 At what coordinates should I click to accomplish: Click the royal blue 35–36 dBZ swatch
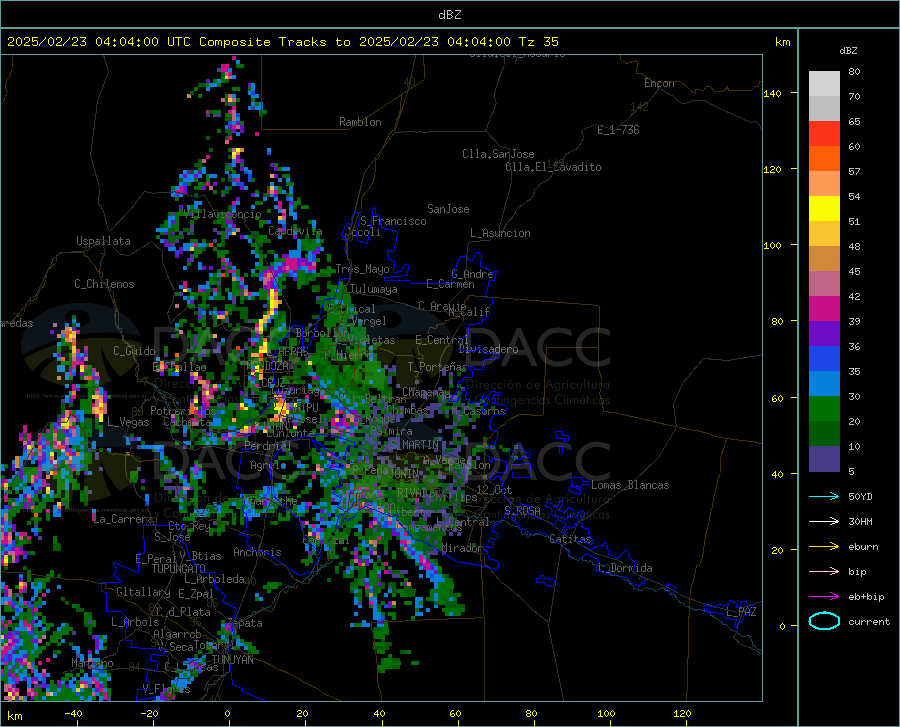click(x=824, y=359)
